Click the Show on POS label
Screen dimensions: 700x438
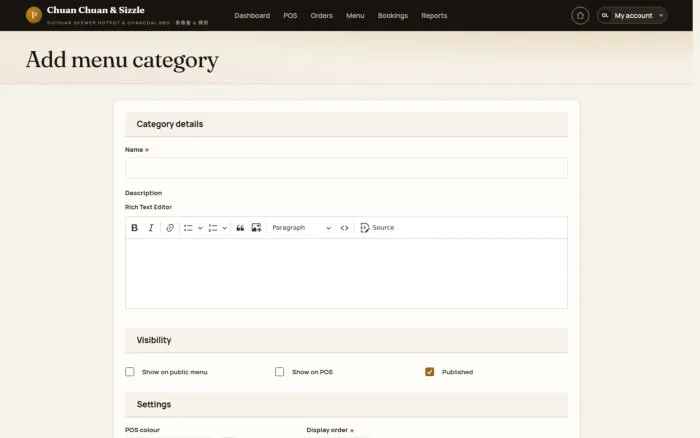click(x=312, y=372)
